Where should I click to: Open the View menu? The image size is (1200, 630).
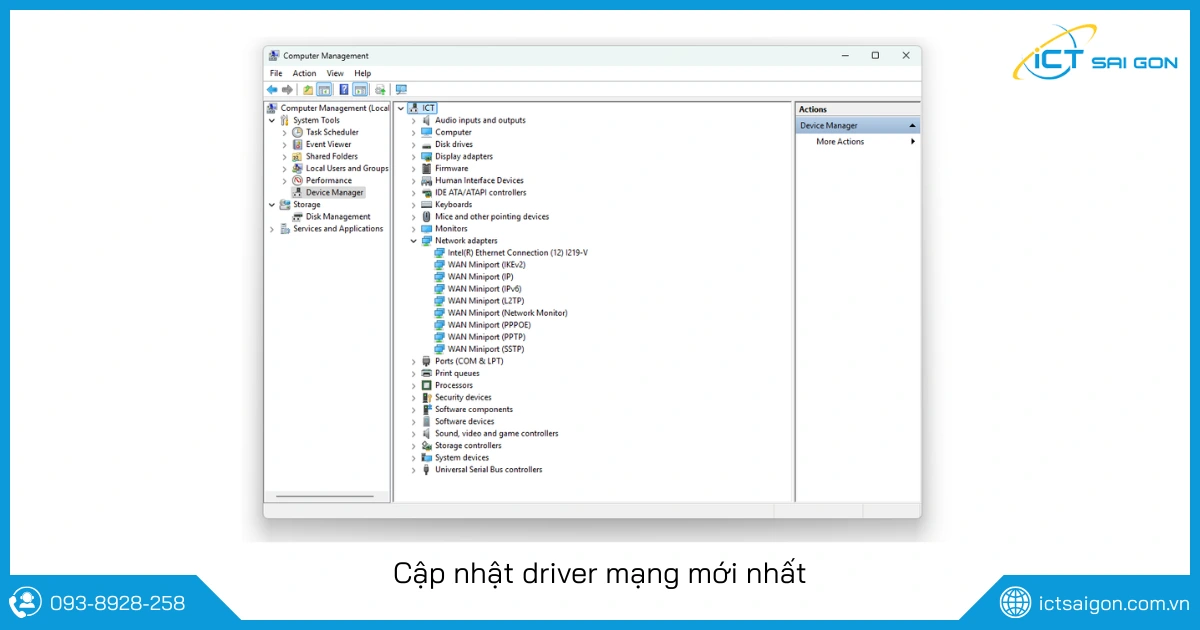[x=335, y=73]
